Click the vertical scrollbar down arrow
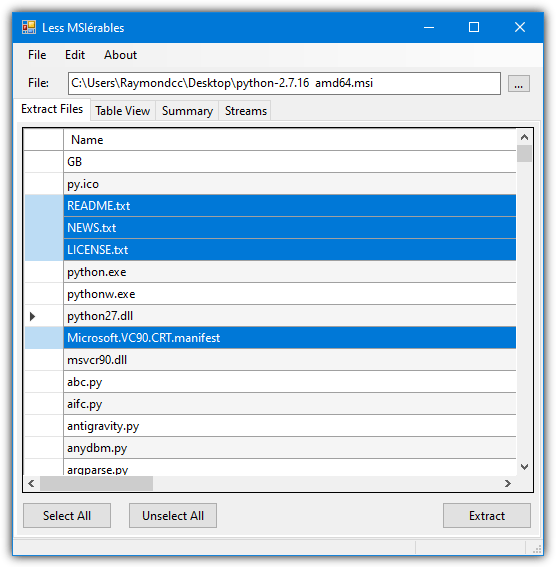 [x=524, y=467]
